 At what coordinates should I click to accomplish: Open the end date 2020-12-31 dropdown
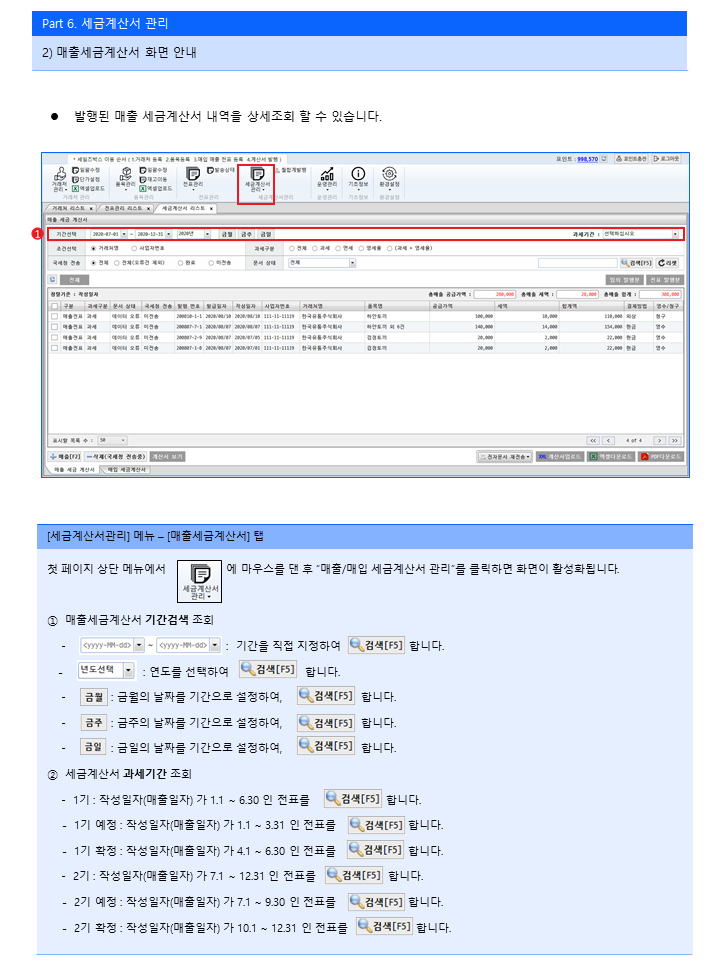pyautogui.click(x=169, y=234)
